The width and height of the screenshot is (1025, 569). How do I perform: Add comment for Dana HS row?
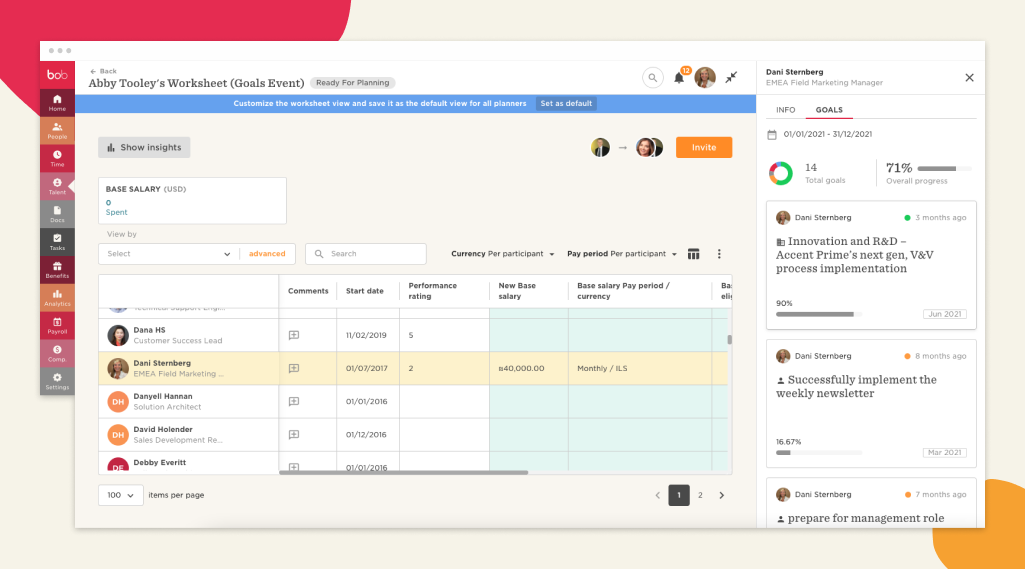point(294,335)
